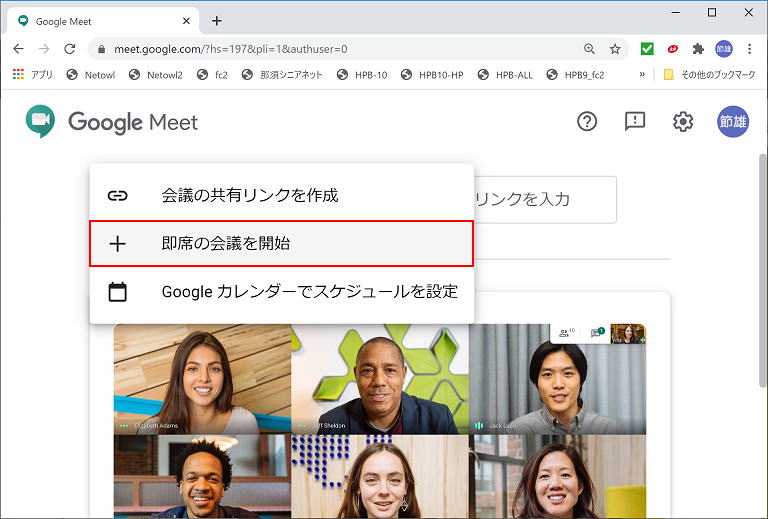Open the Netowl2 bookmark
The height and width of the screenshot is (519, 768).
click(156, 74)
